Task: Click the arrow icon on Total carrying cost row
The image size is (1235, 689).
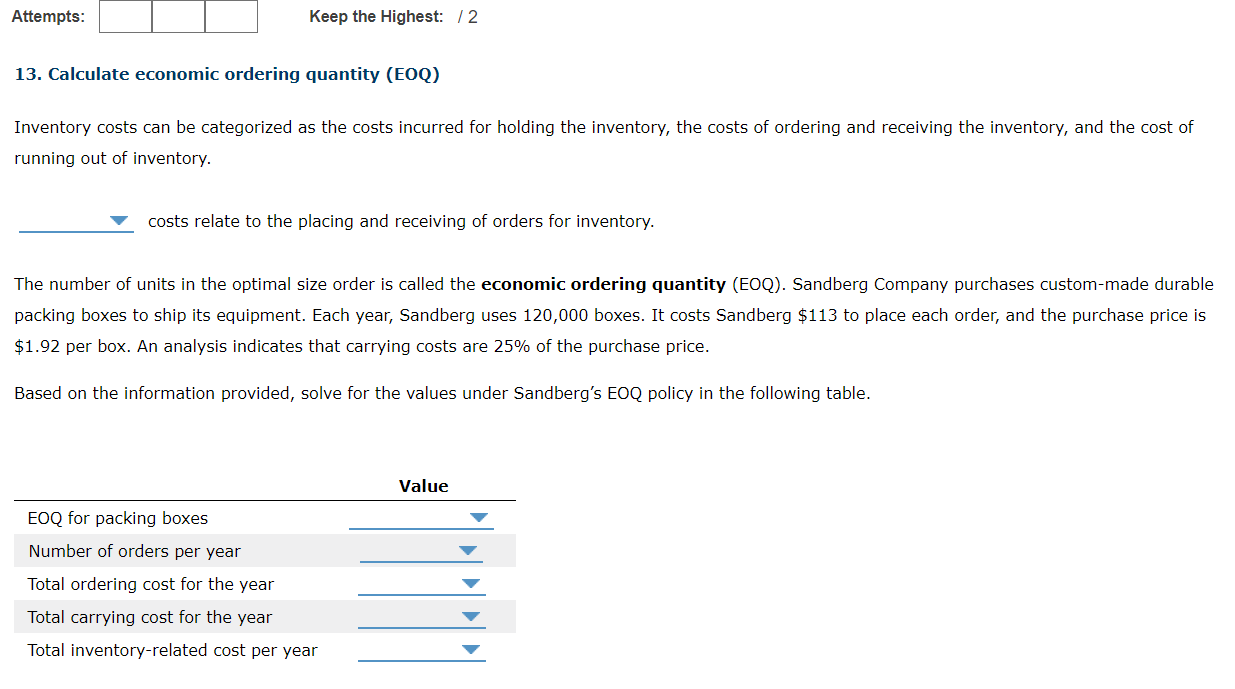Action: 470,616
